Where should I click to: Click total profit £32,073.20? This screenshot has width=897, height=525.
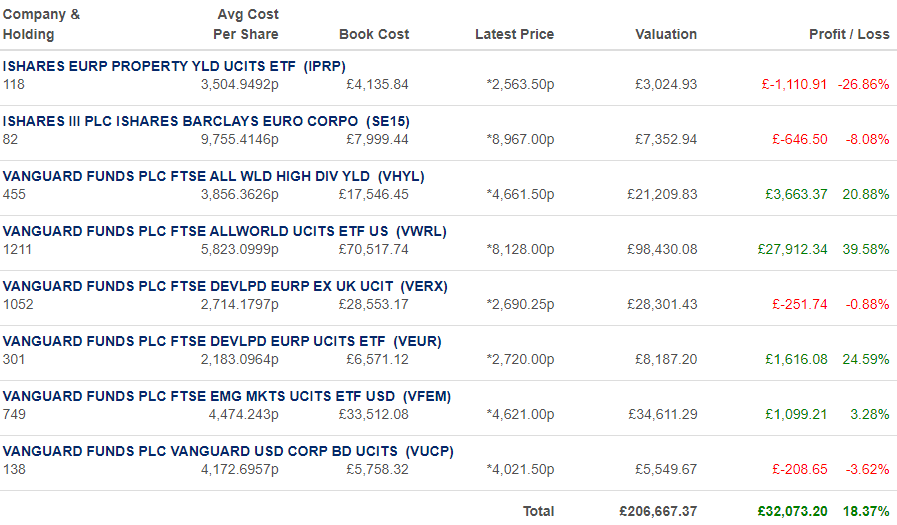(792, 511)
